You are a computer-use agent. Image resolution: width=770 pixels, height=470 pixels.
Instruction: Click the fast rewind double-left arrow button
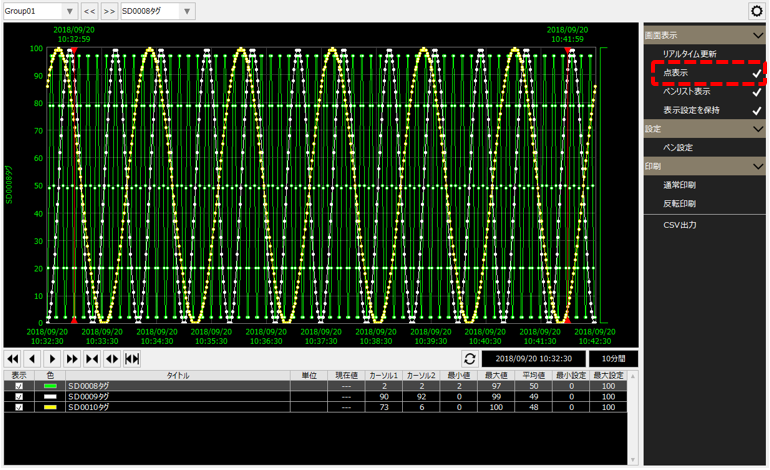pyautogui.click(x=13, y=358)
